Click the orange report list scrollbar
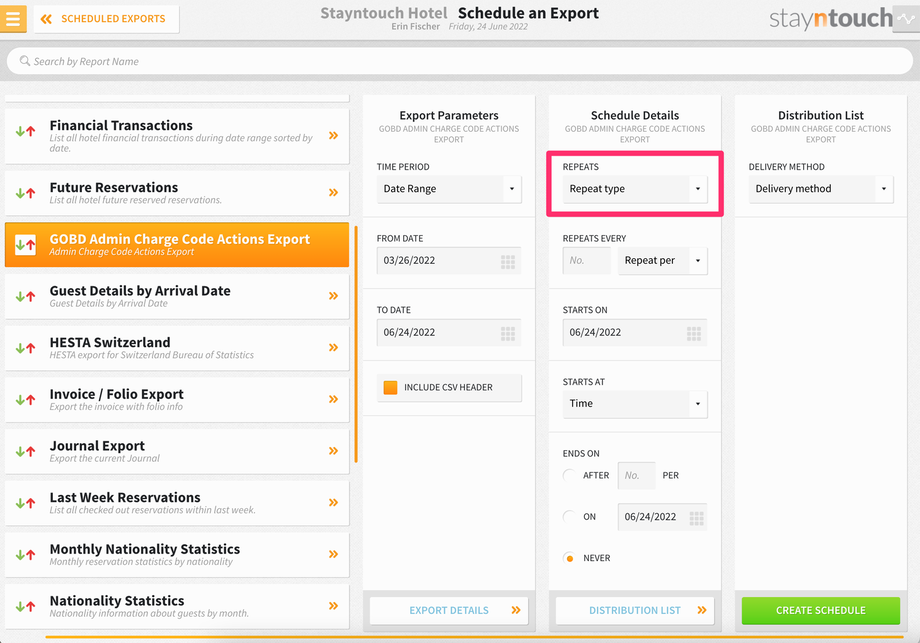The width and height of the screenshot is (920, 643). 356,344
